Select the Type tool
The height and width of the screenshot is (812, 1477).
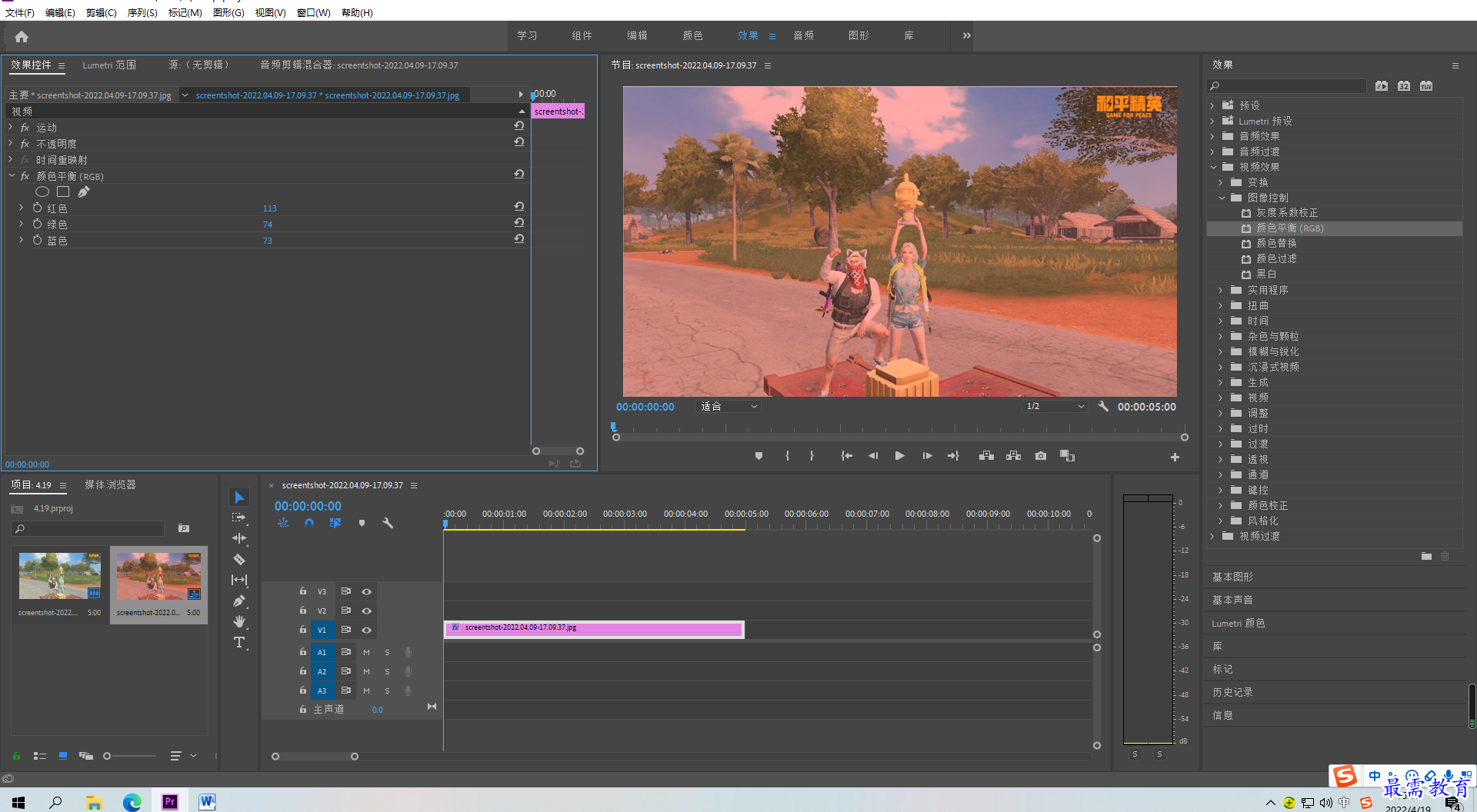[239, 642]
